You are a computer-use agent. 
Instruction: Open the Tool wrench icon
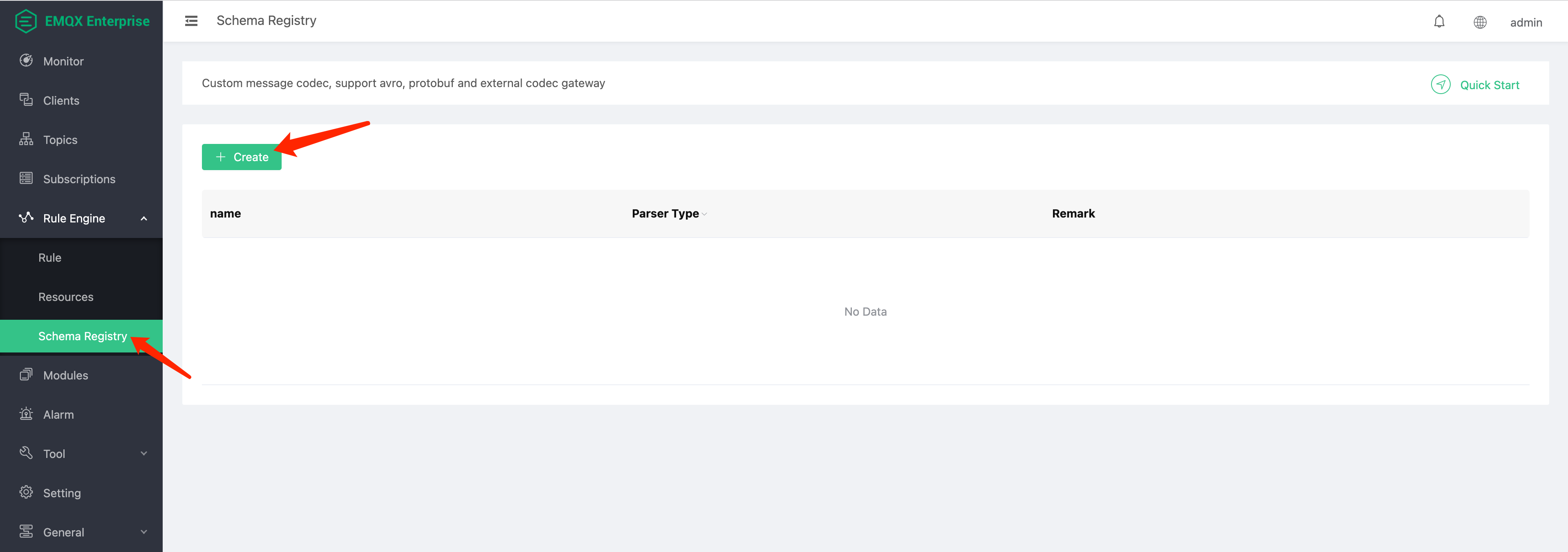click(x=26, y=453)
